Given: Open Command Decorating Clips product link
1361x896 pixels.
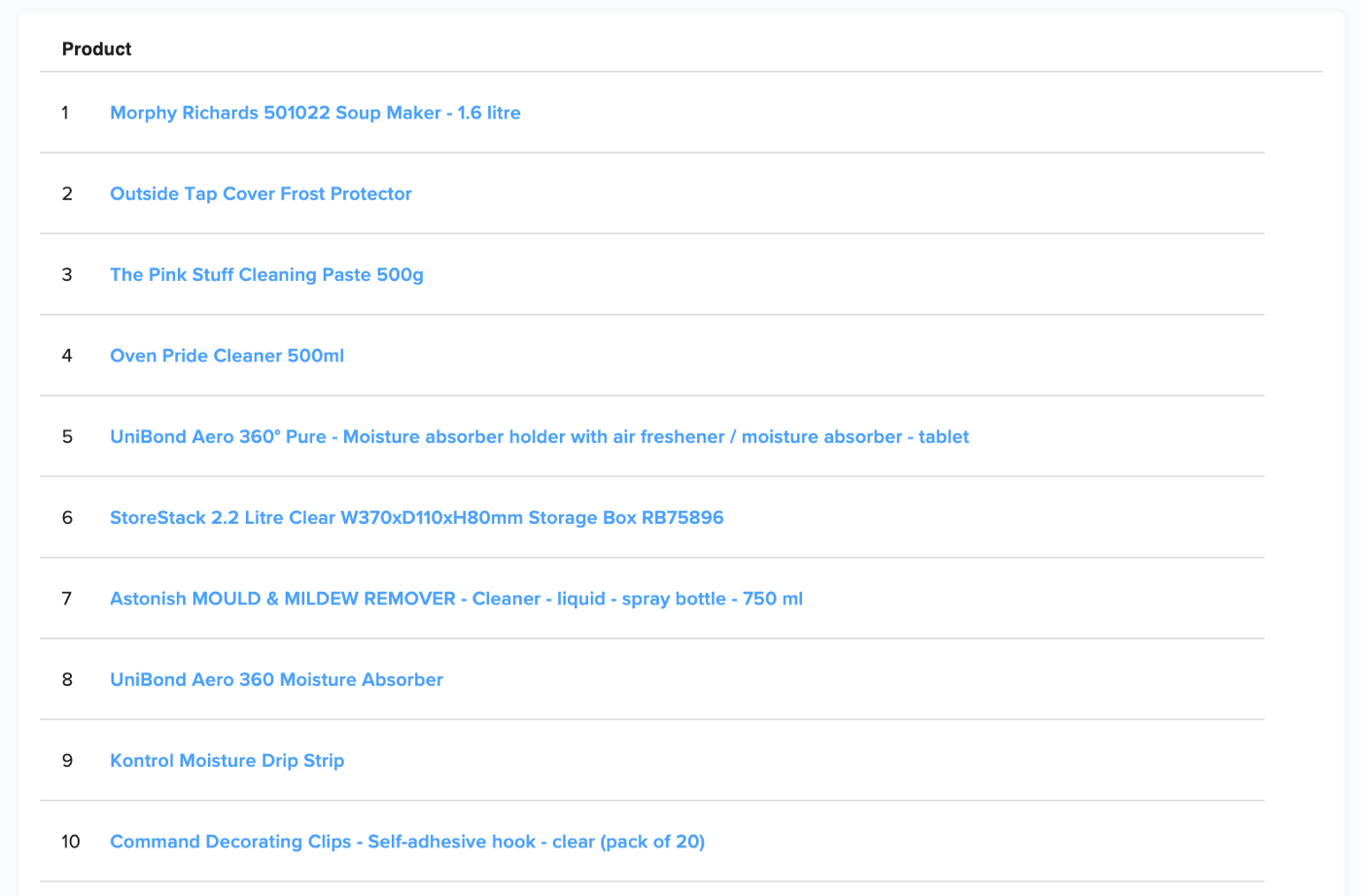Looking at the screenshot, I should tap(407, 842).
